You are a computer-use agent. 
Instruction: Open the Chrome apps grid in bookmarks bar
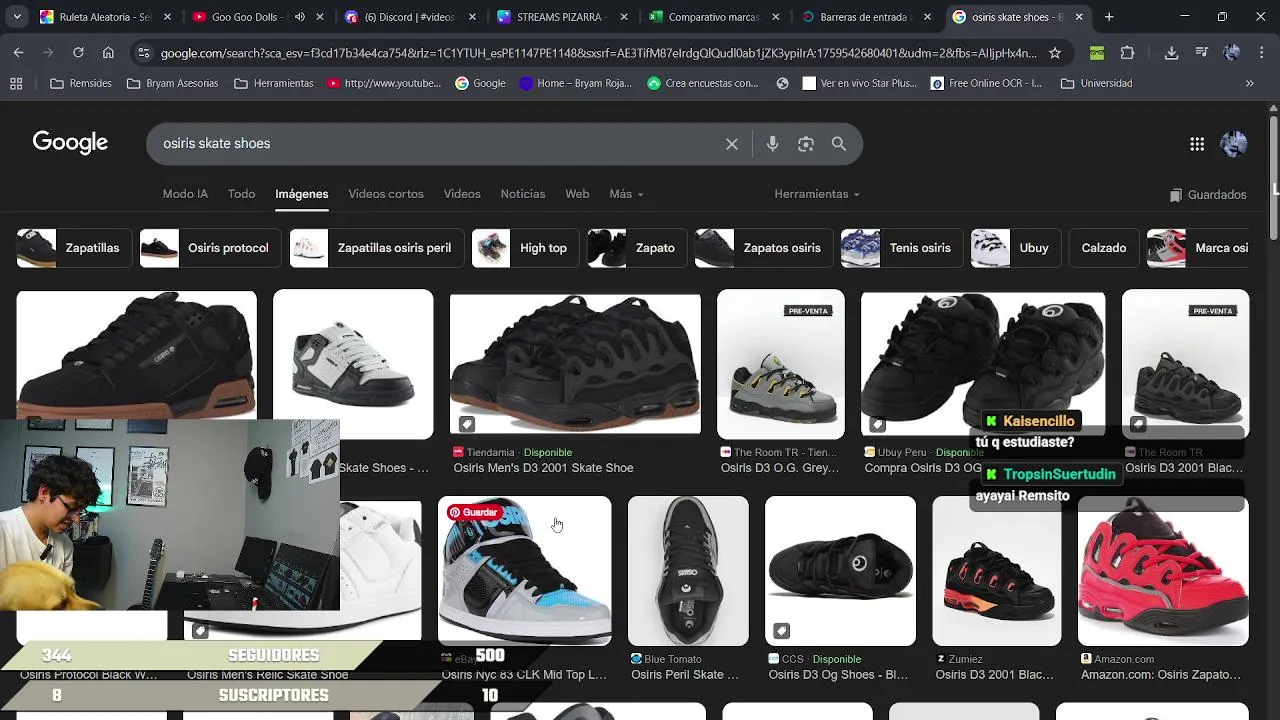click(16, 83)
